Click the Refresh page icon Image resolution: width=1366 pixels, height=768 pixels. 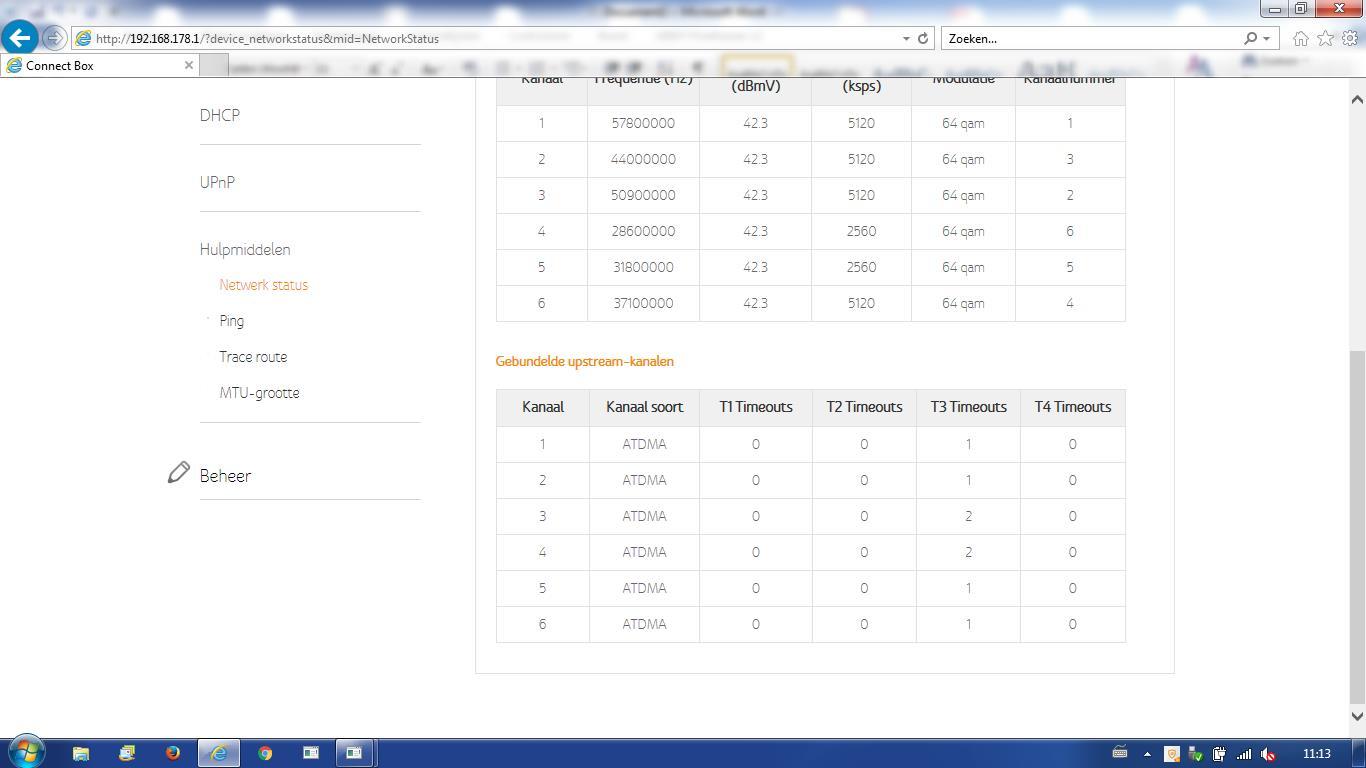tap(923, 38)
